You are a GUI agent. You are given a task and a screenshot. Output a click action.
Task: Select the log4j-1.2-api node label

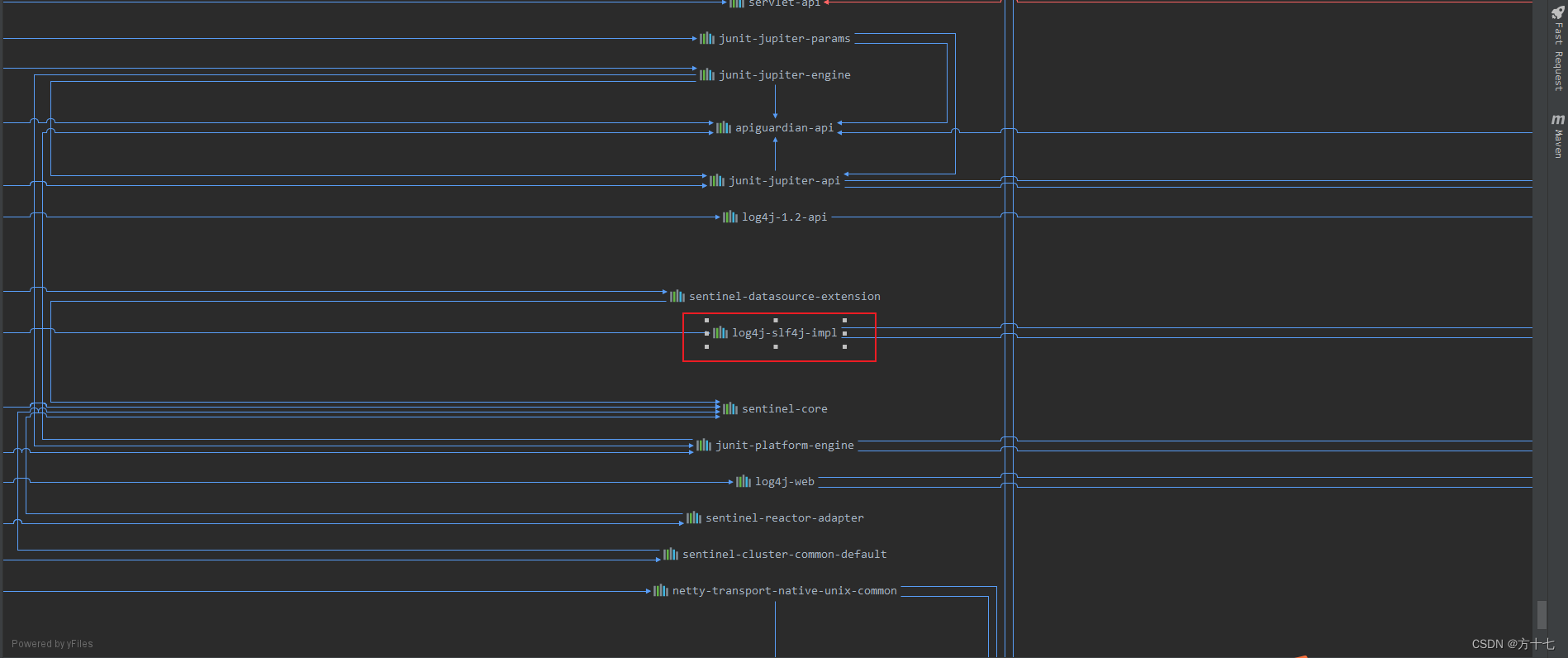785,217
